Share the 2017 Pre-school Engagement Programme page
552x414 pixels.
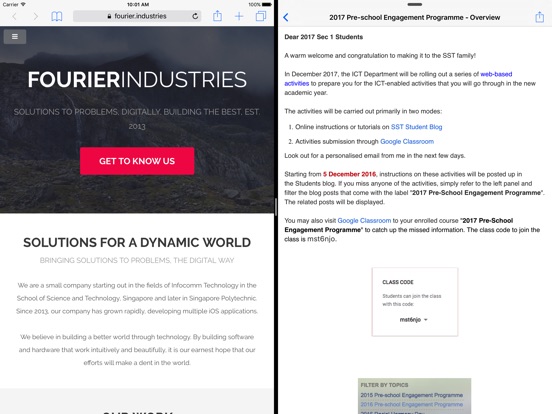click(x=539, y=17)
